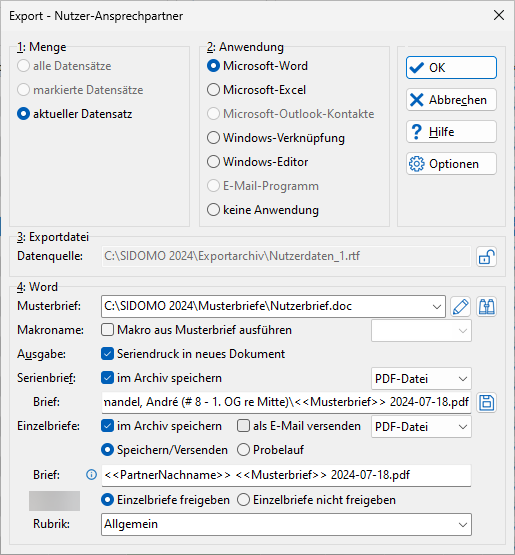Uncheck Seriendruck in neues Dokument
This screenshot has width=515, height=555.
tap(107, 354)
